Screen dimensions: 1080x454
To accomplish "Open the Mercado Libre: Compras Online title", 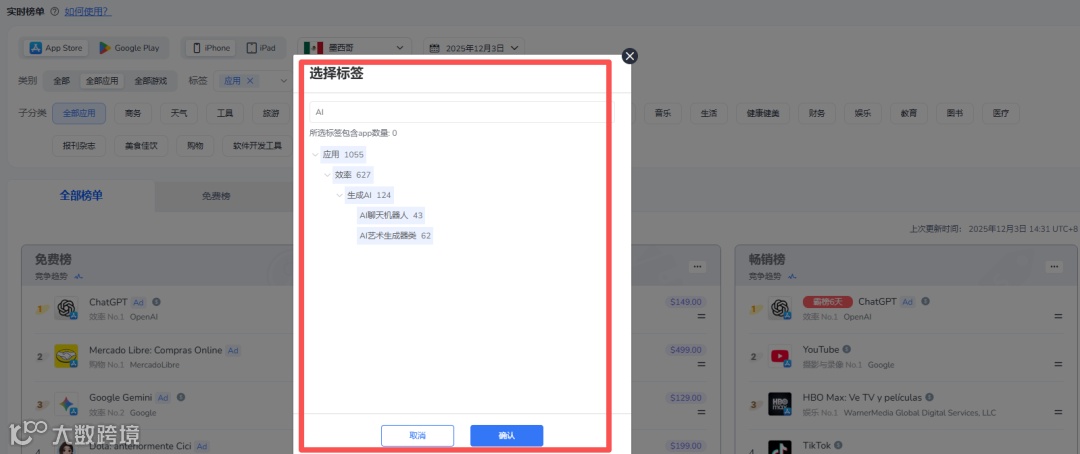I will (156, 350).
